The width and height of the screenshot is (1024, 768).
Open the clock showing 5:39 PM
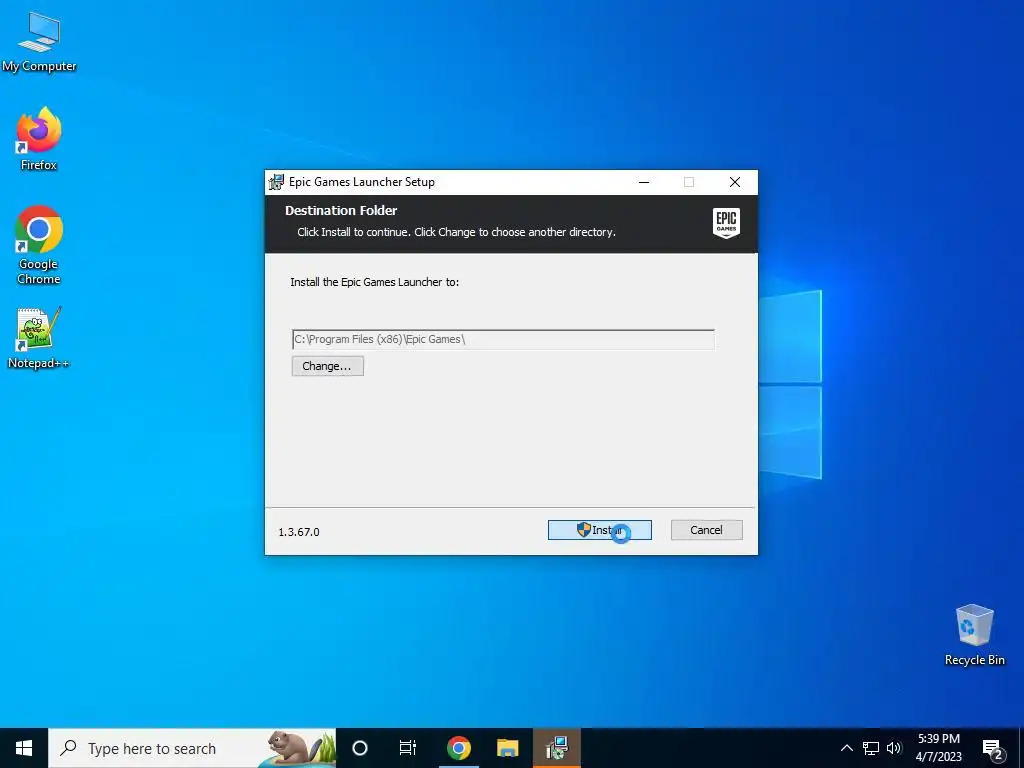[x=938, y=748]
